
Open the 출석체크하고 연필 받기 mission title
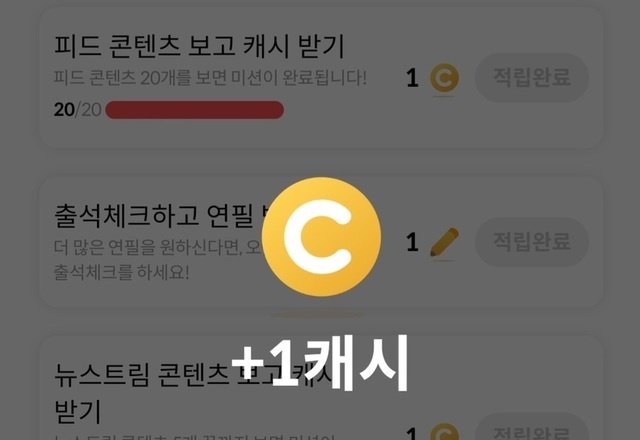coord(161,216)
